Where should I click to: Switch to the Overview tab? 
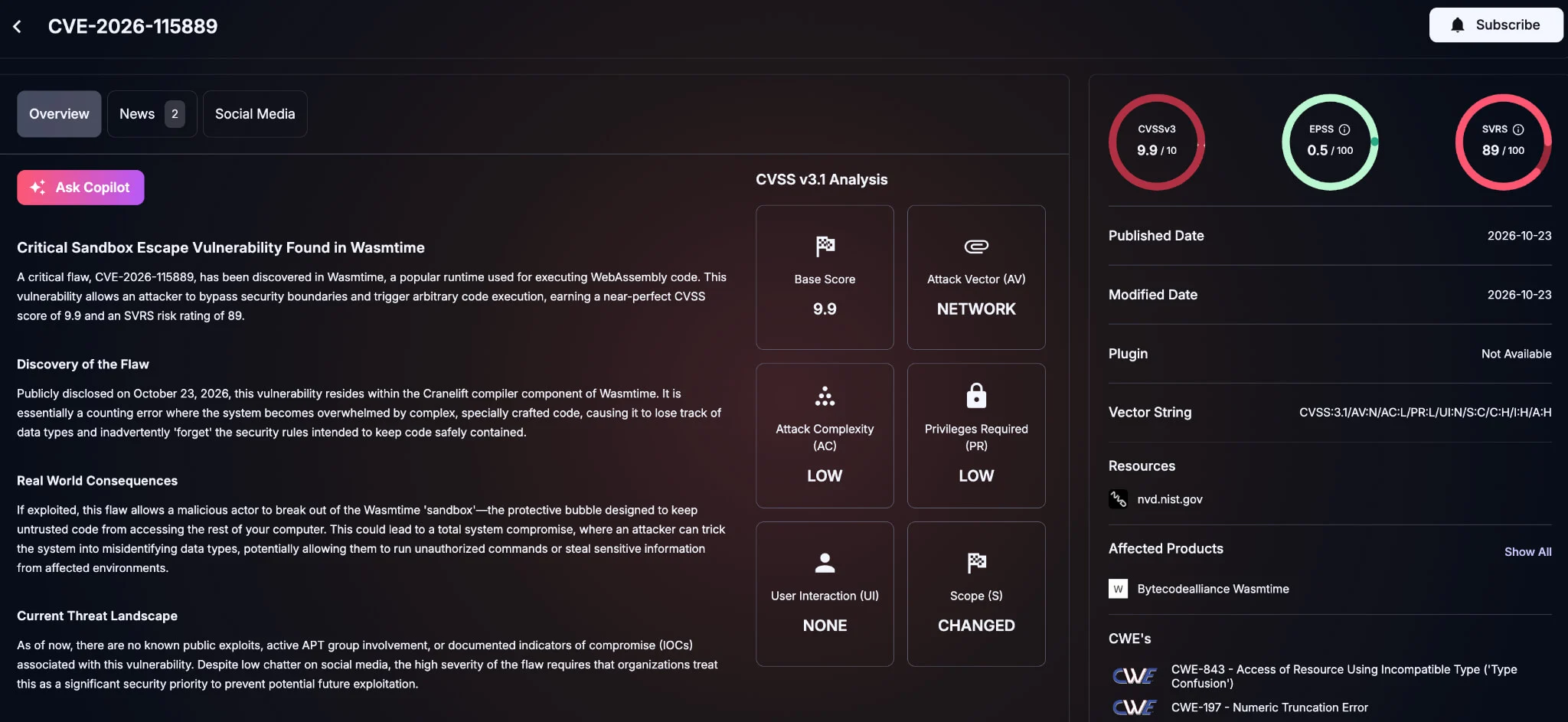[x=59, y=114]
